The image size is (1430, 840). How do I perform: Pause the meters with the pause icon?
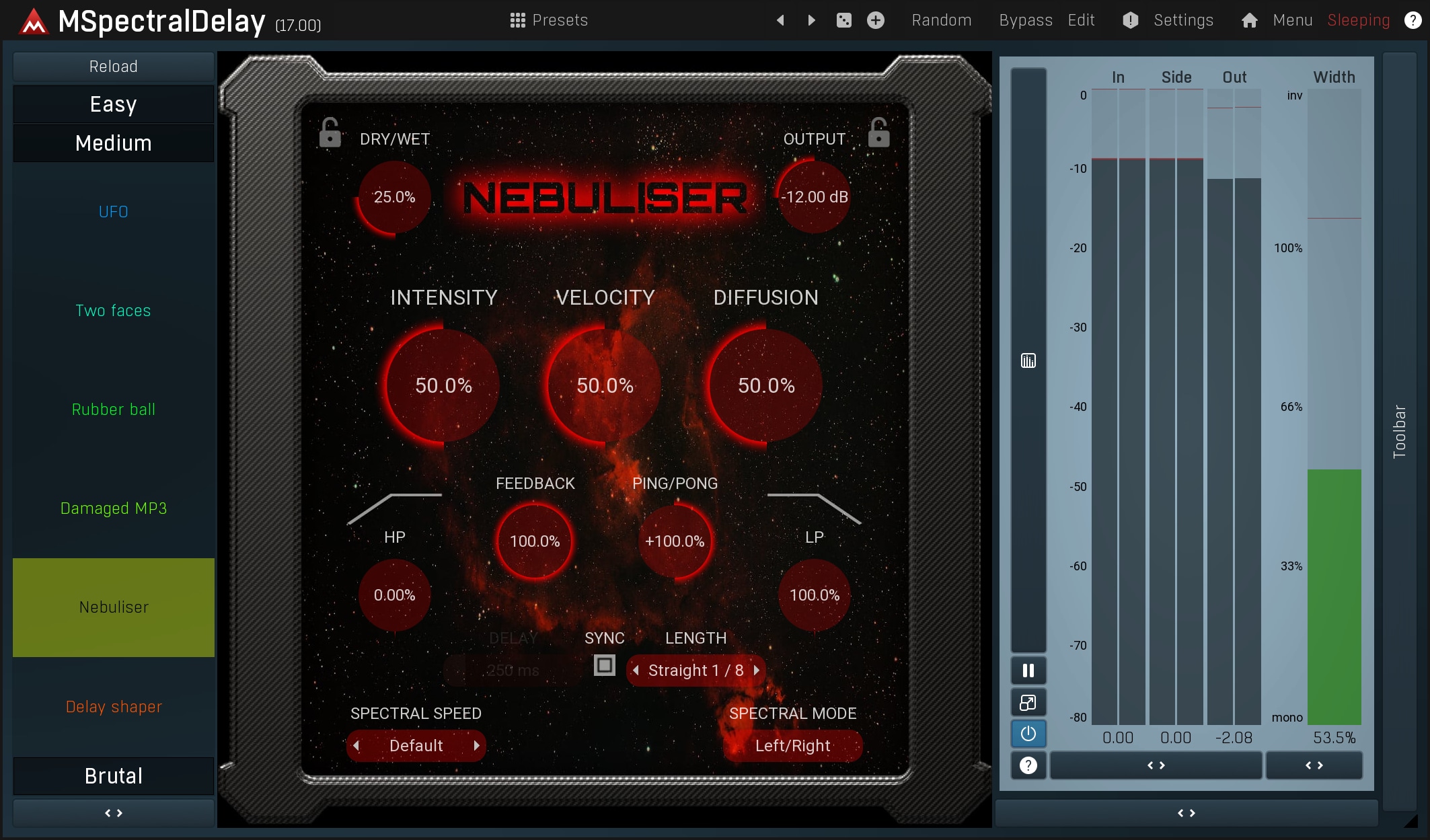(1028, 671)
